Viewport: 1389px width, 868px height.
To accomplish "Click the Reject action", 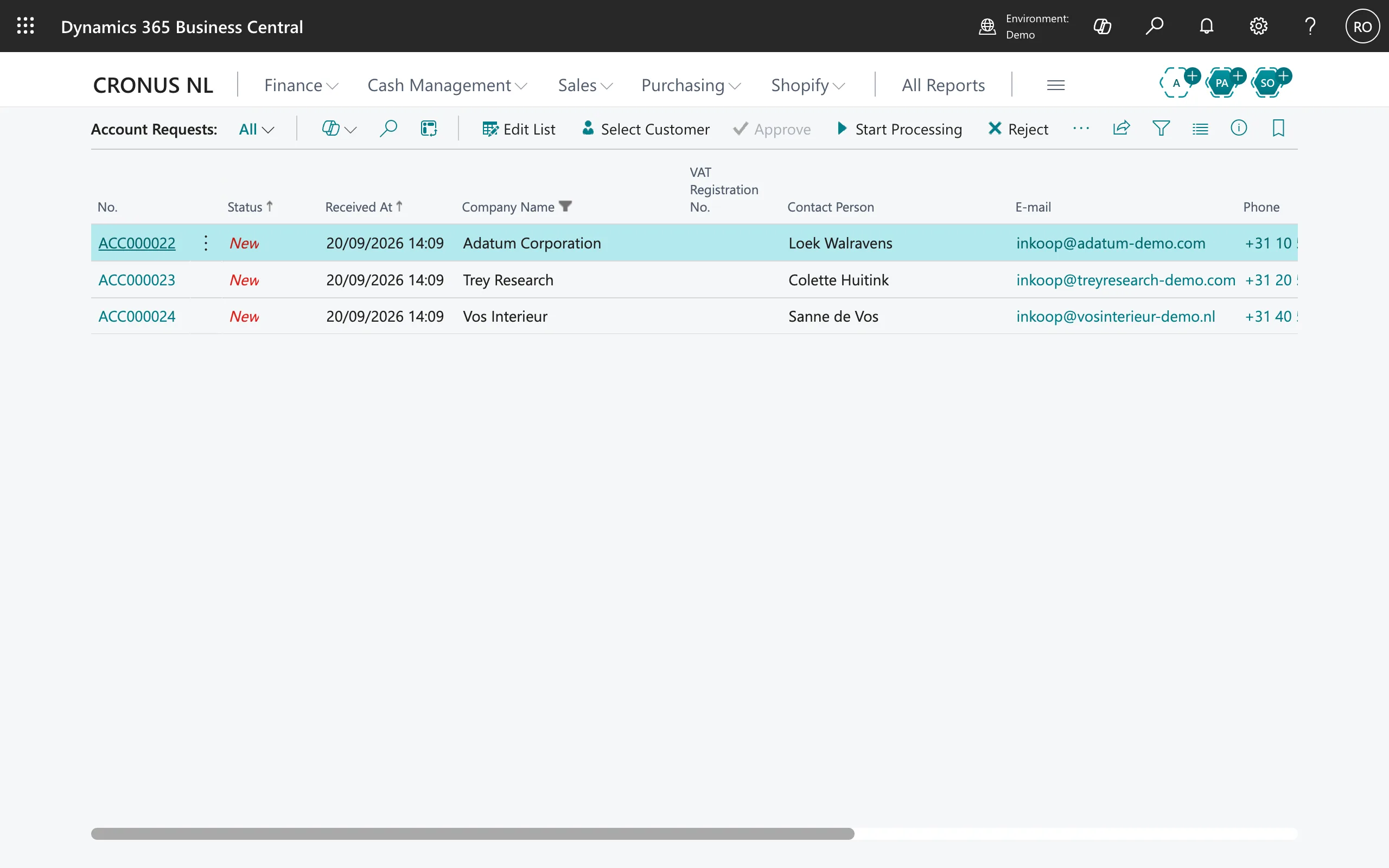I will 1018,129.
